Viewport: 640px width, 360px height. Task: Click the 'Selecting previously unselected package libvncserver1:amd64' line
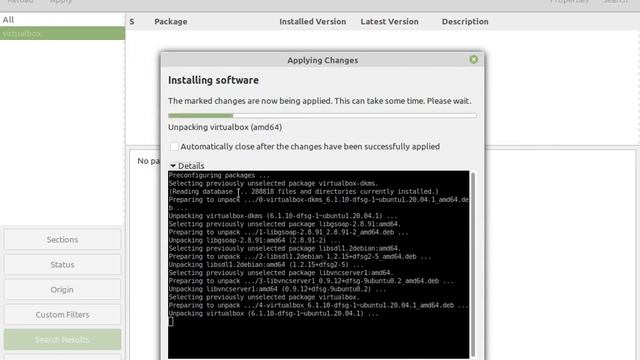[x=281, y=273]
